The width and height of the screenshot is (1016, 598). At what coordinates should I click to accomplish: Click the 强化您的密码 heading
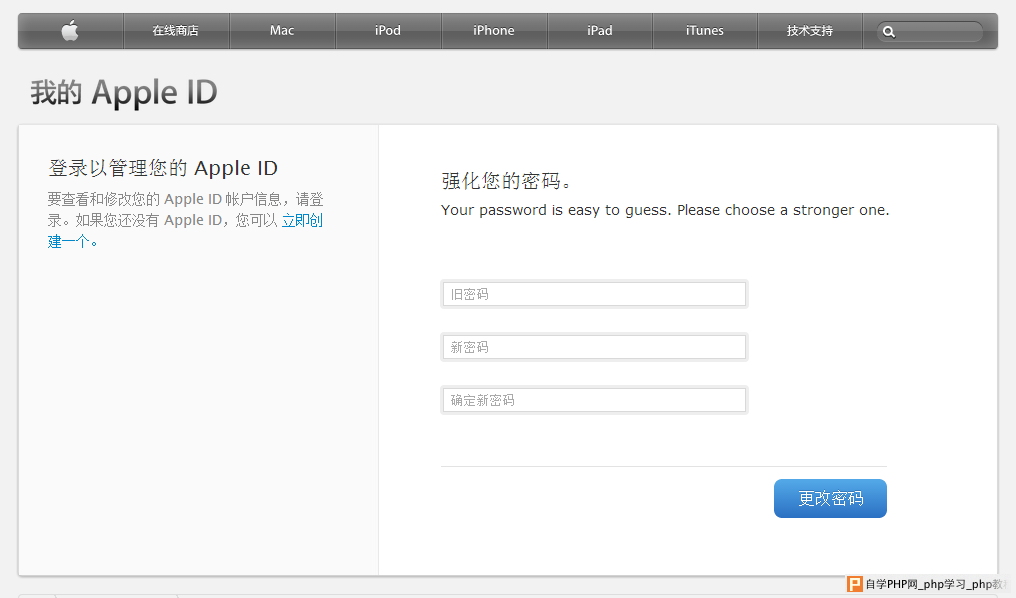click(505, 181)
